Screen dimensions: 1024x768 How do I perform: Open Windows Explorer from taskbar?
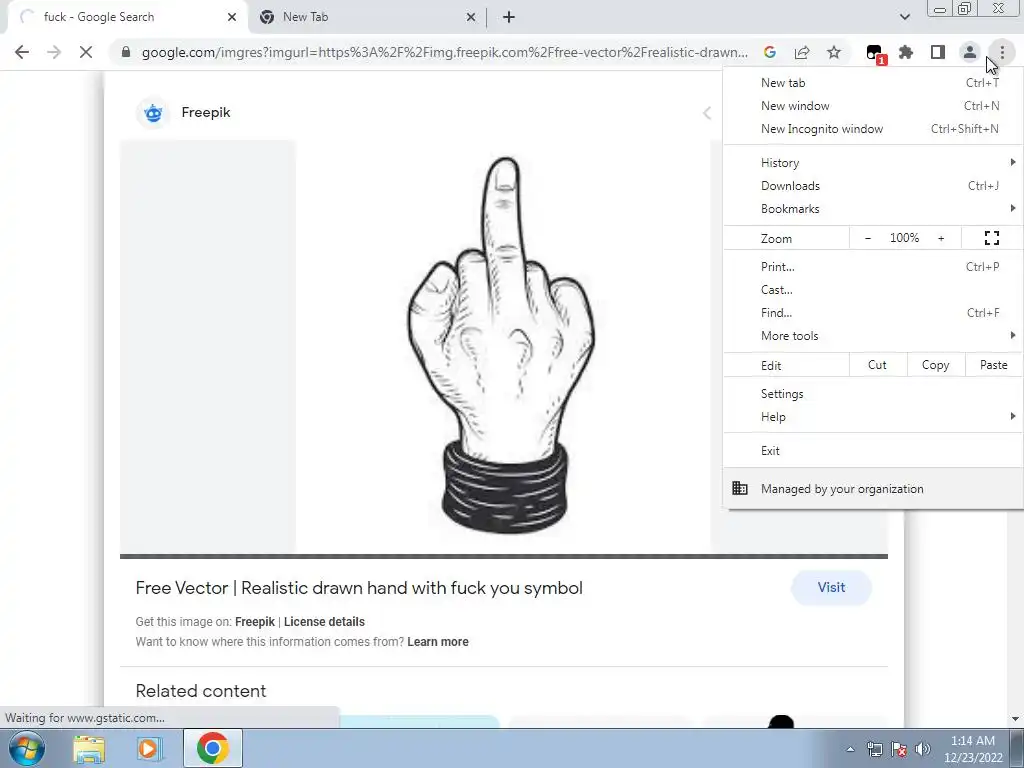pyautogui.click(x=89, y=748)
